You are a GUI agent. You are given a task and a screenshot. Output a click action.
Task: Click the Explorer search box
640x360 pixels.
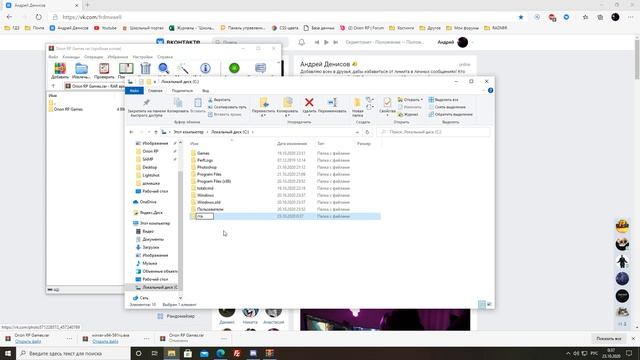tap(433, 132)
